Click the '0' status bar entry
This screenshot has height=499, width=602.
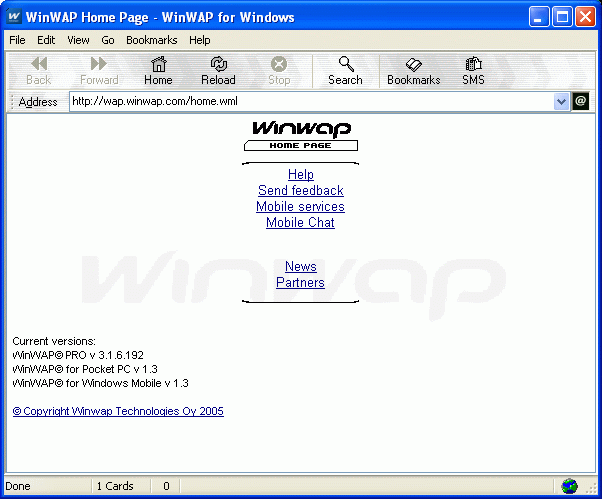(166, 486)
